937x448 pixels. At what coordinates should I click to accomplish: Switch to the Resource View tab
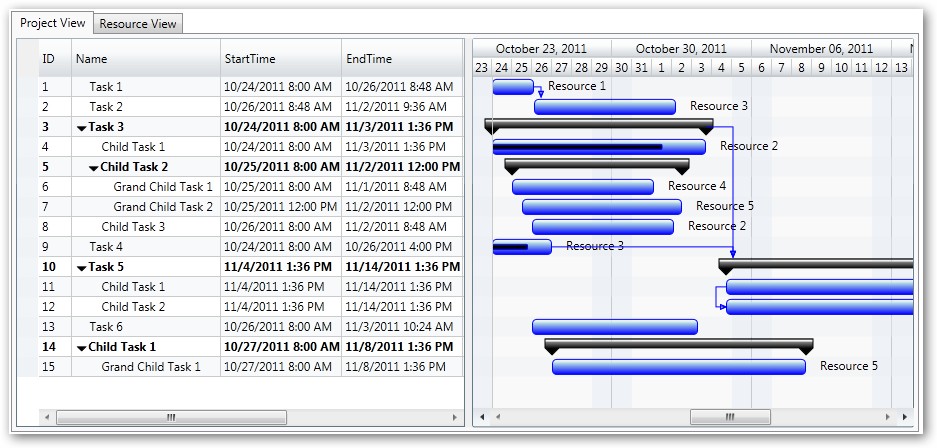138,23
